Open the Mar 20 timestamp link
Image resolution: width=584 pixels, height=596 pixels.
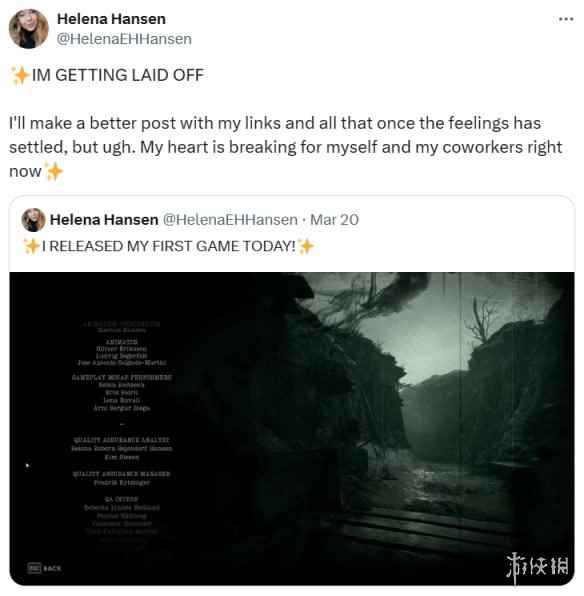coord(334,220)
